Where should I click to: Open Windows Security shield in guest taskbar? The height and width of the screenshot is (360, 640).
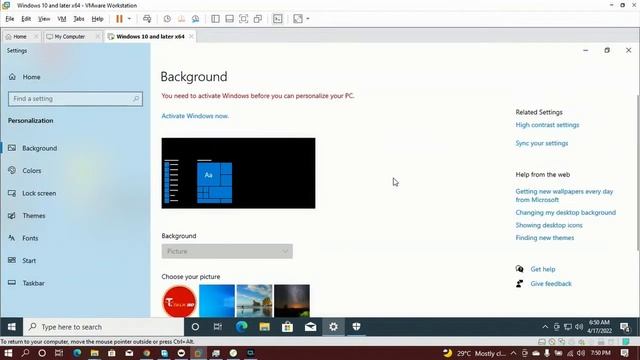coord(356,327)
